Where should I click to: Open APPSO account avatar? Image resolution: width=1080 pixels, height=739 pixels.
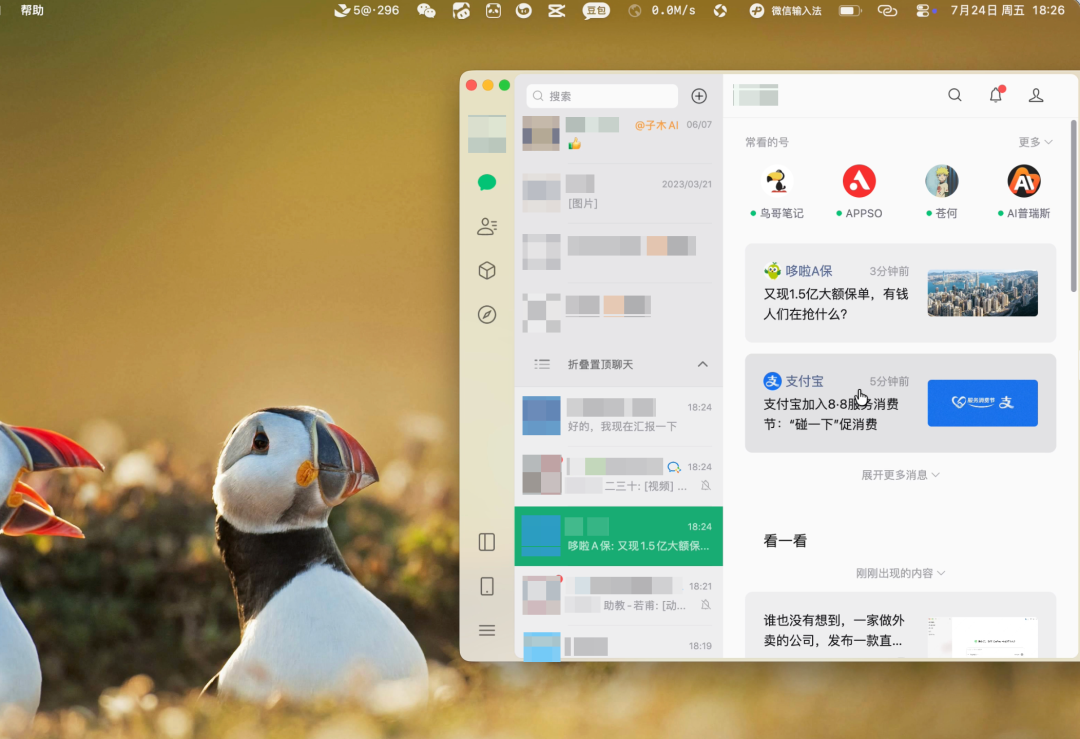point(859,182)
